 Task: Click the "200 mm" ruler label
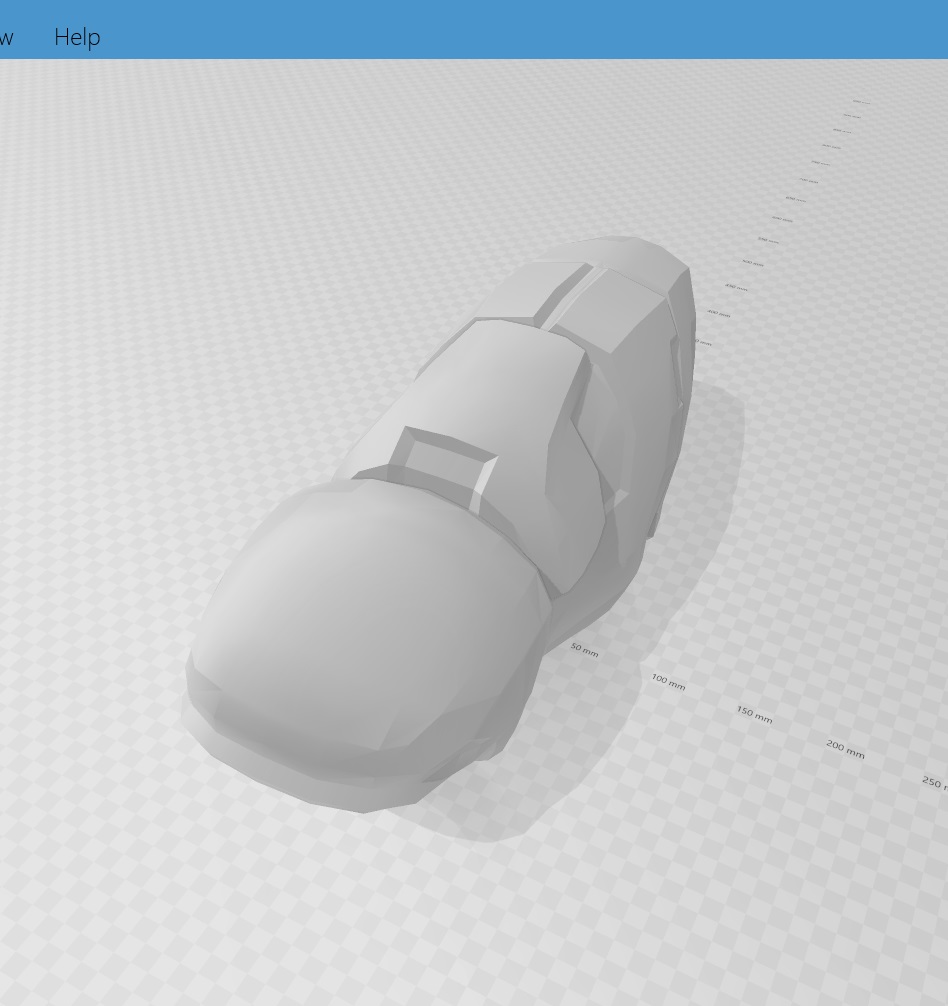pos(845,749)
